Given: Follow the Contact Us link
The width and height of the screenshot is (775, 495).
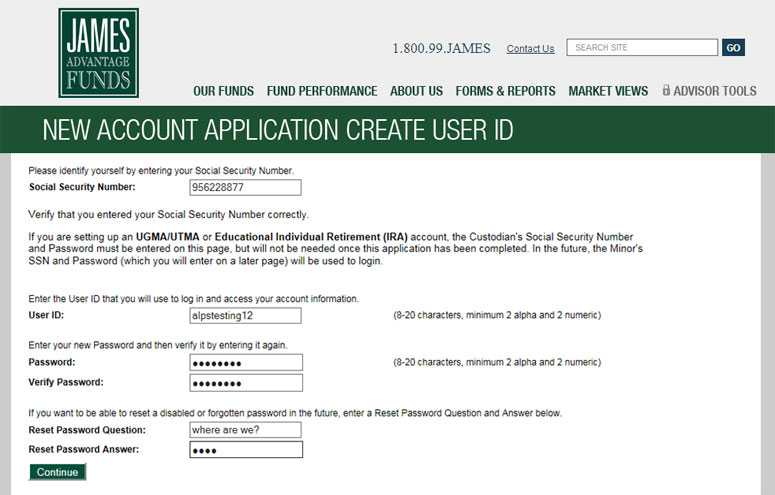Looking at the screenshot, I should point(530,48).
